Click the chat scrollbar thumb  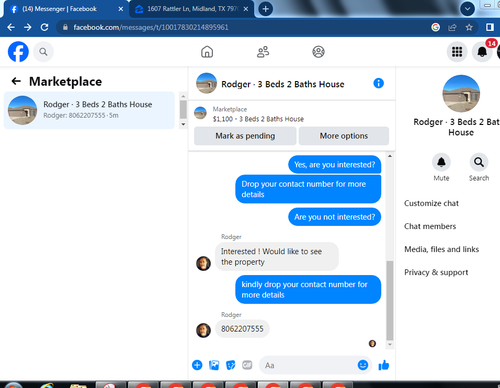click(390, 300)
